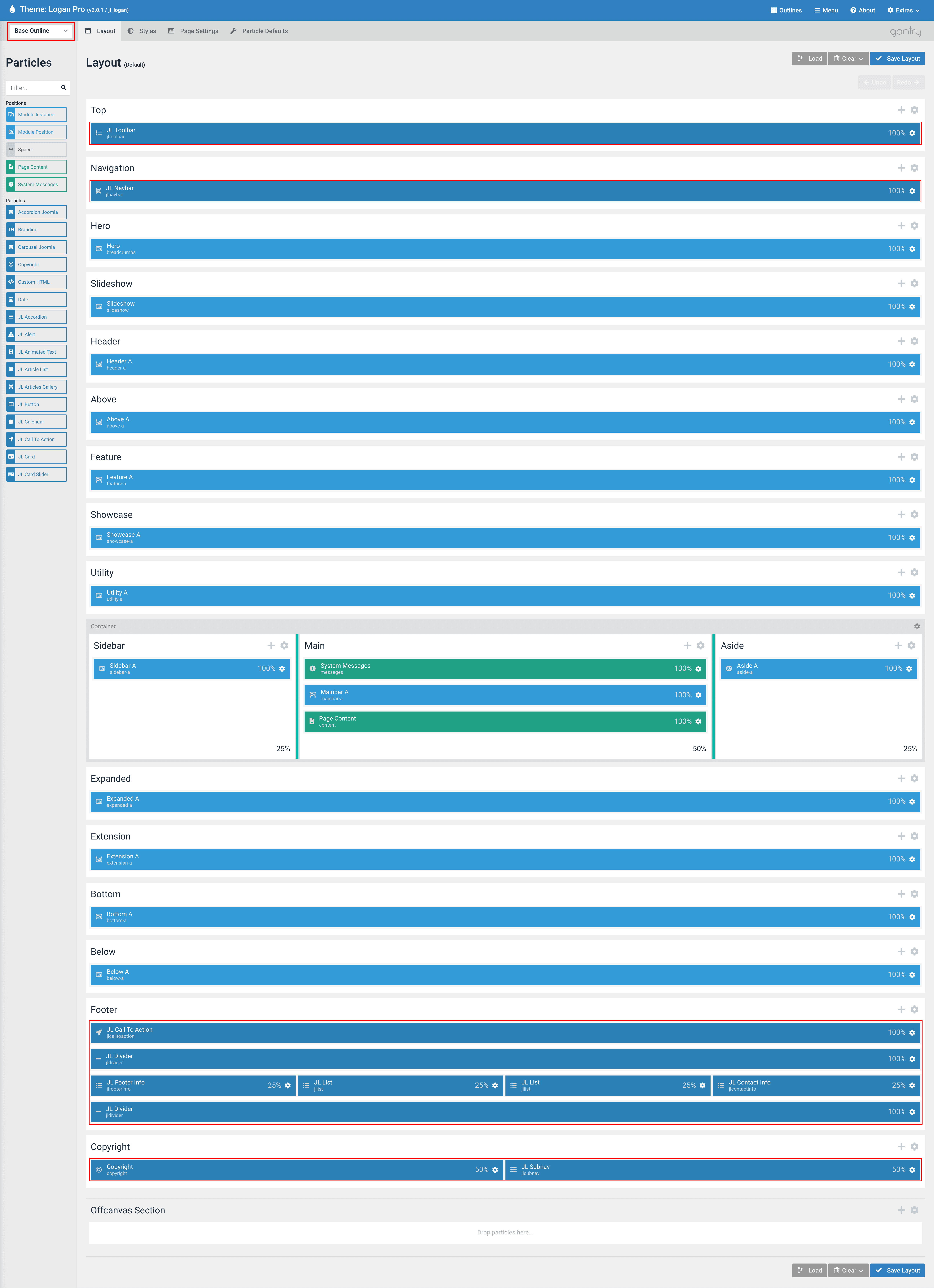Click plus icon in Offcanvas Section

tap(901, 1210)
